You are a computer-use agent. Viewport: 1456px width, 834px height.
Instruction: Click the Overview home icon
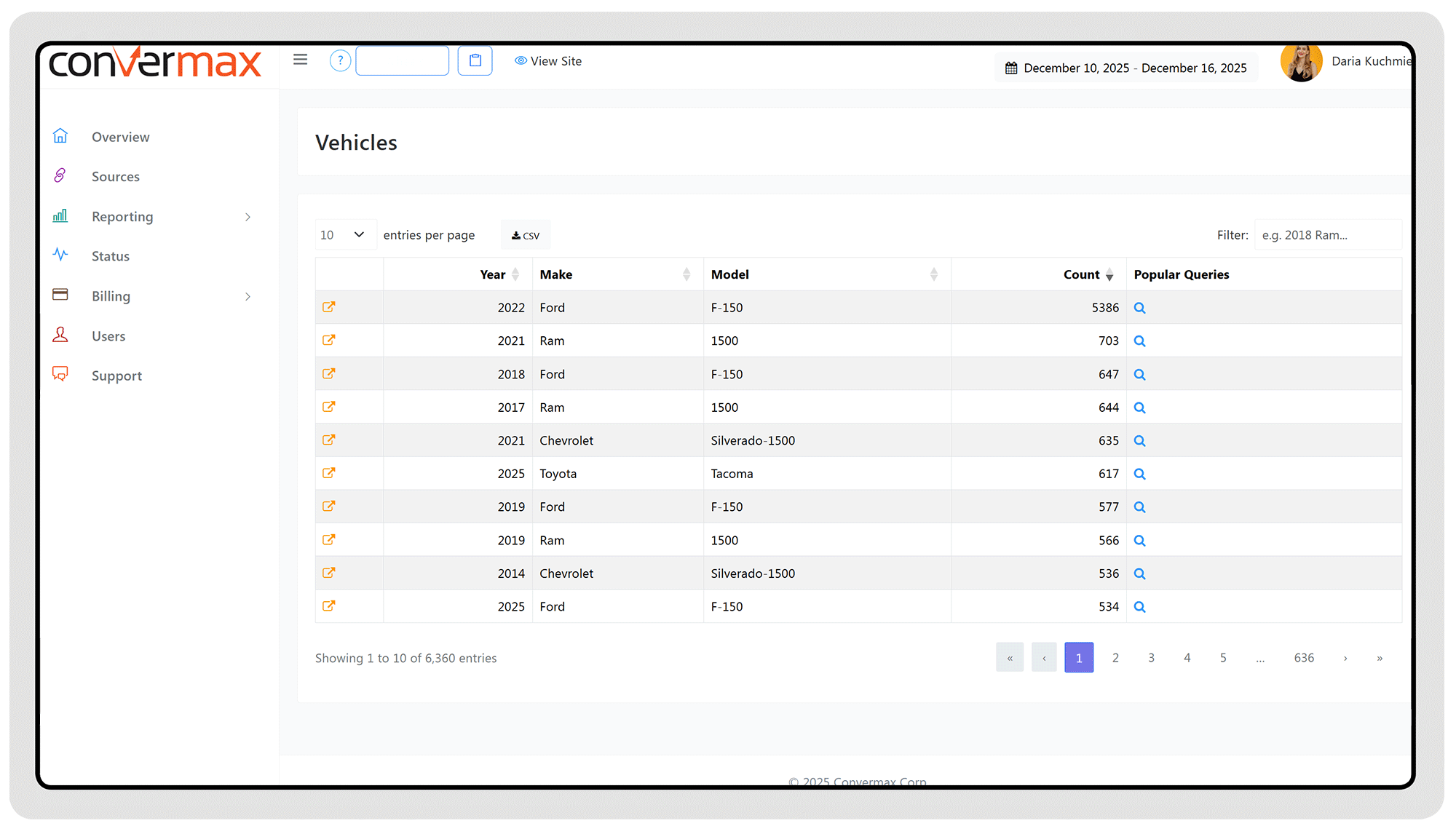(x=60, y=136)
